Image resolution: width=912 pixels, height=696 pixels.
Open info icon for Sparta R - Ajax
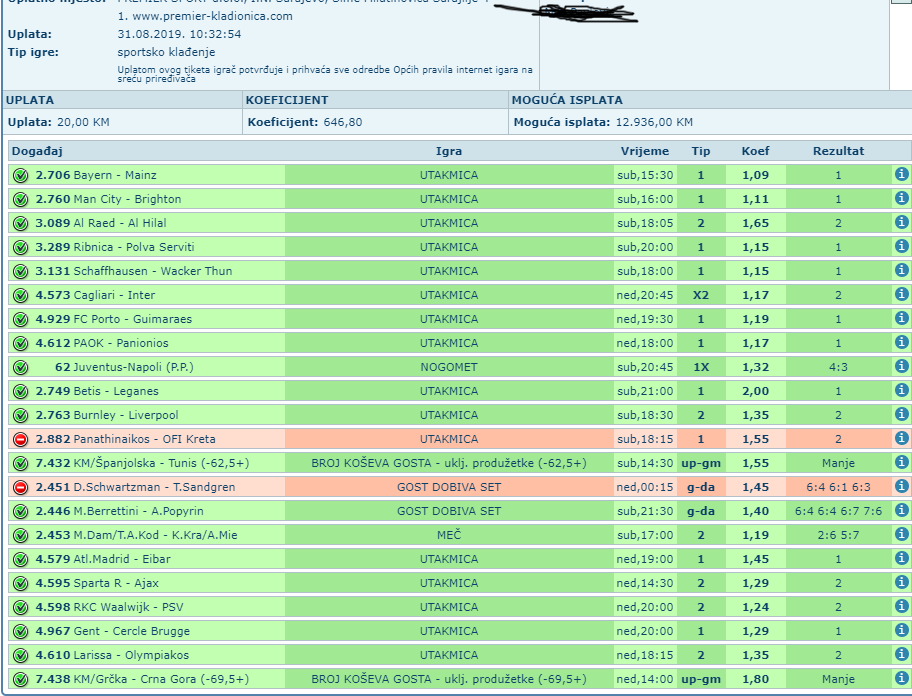pos(902,581)
